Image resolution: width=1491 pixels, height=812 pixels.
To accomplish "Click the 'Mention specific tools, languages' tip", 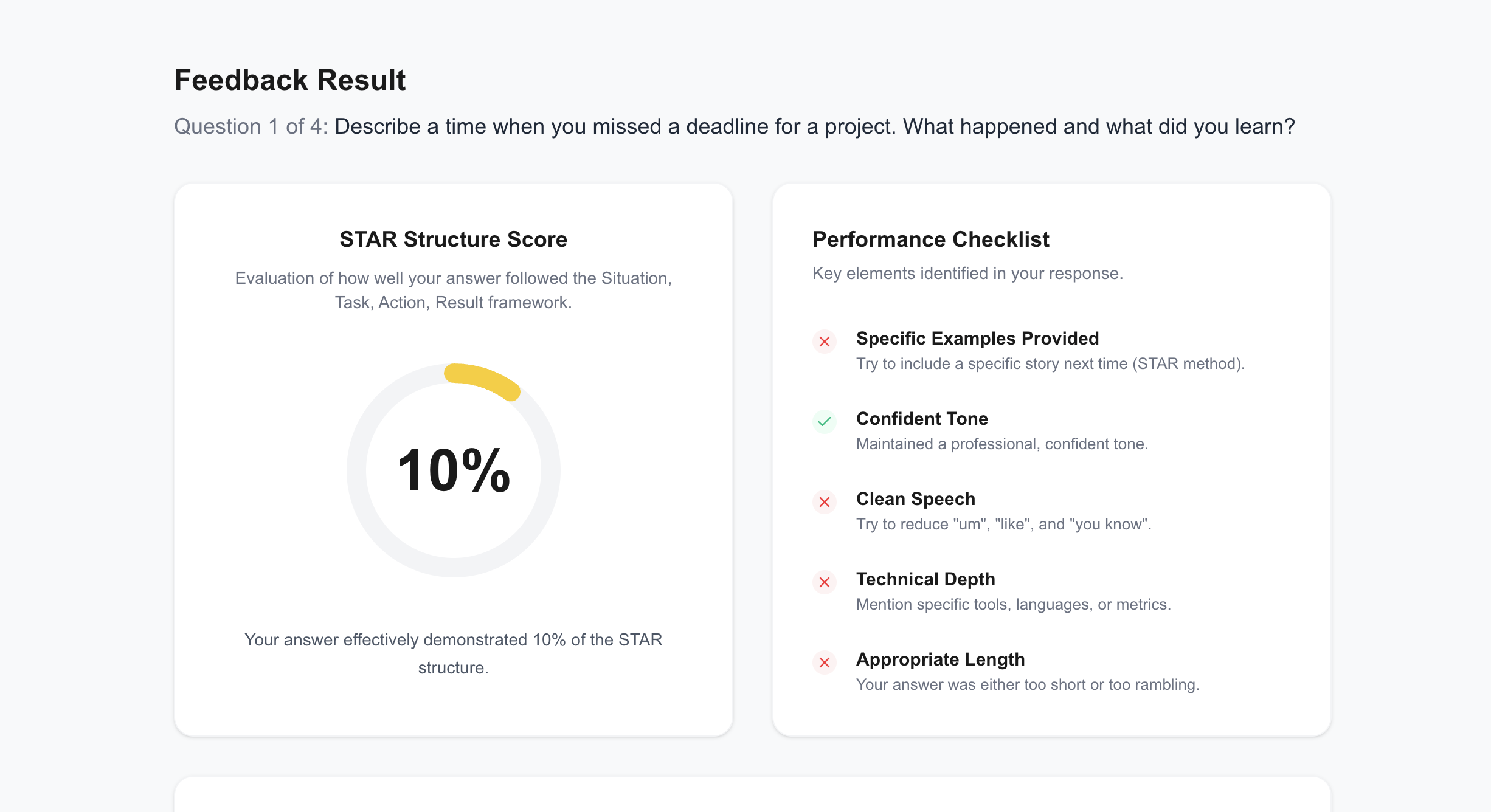I will [x=1014, y=604].
